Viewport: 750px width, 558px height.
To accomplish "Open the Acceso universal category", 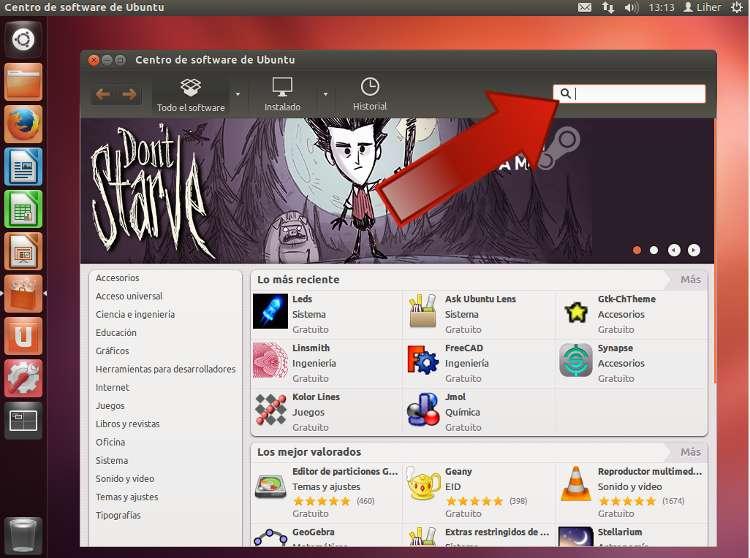I will coord(129,296).
